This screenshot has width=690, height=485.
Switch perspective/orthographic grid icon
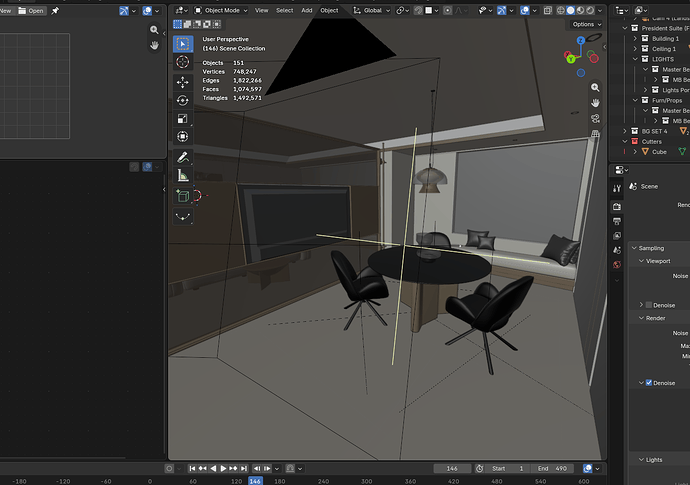595,133
